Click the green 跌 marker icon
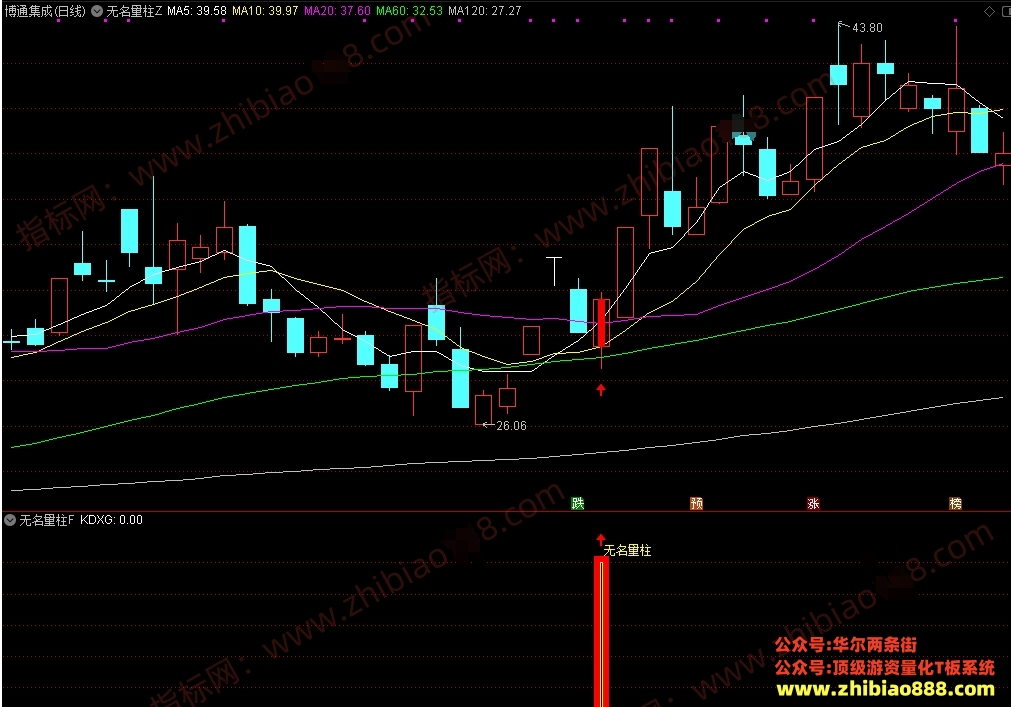The width and height of the screenshot is (1011, 707). [x=578, y=503]
